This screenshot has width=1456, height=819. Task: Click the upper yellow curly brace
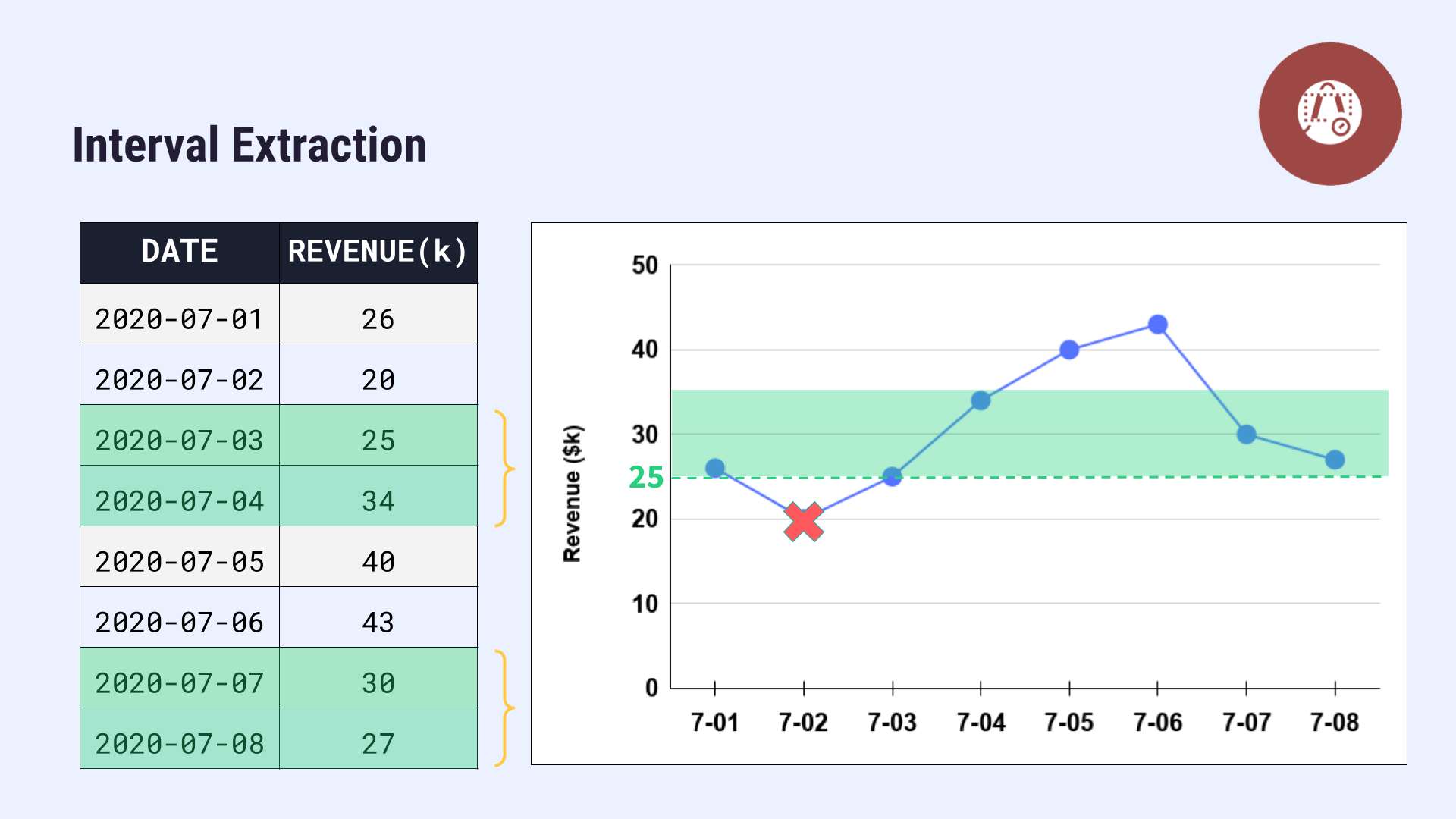coord(503,469)
